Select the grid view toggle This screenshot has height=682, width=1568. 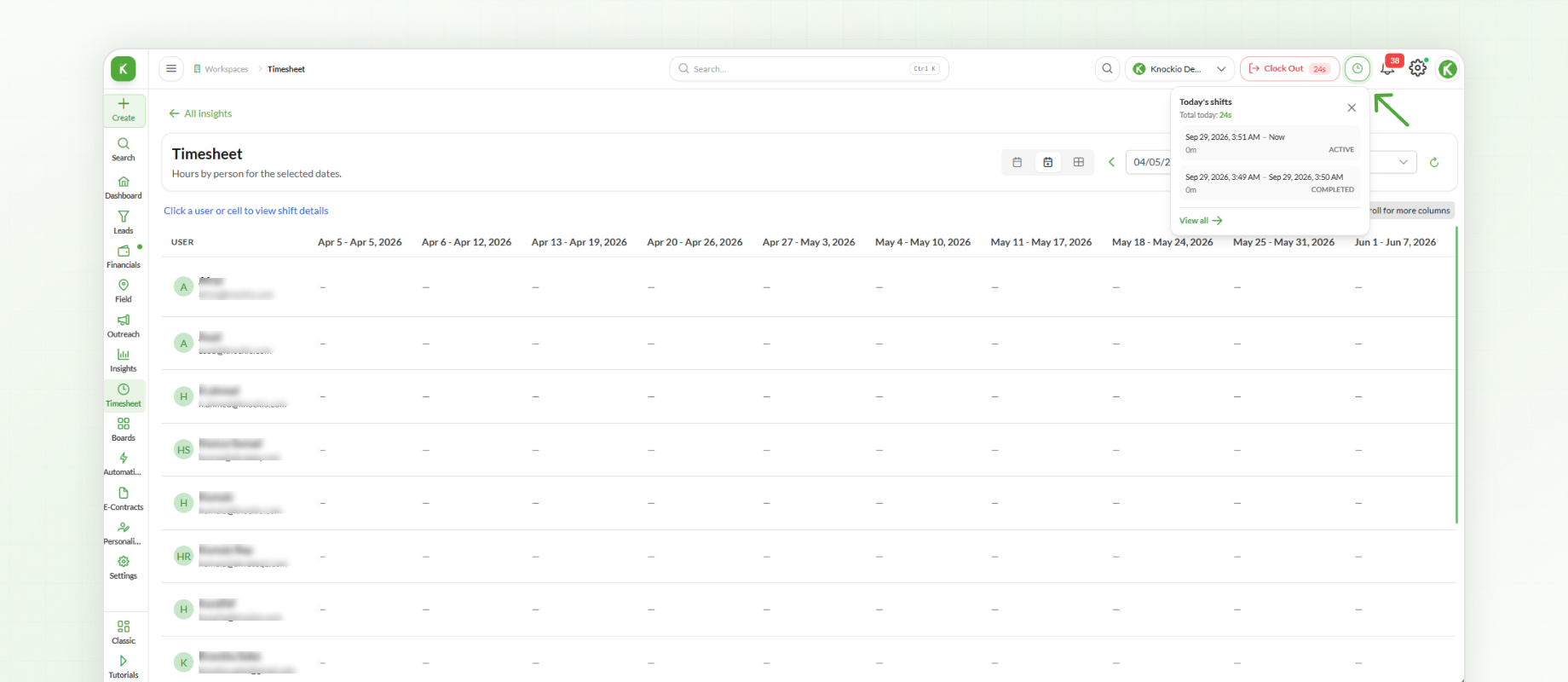point(1078,162)
